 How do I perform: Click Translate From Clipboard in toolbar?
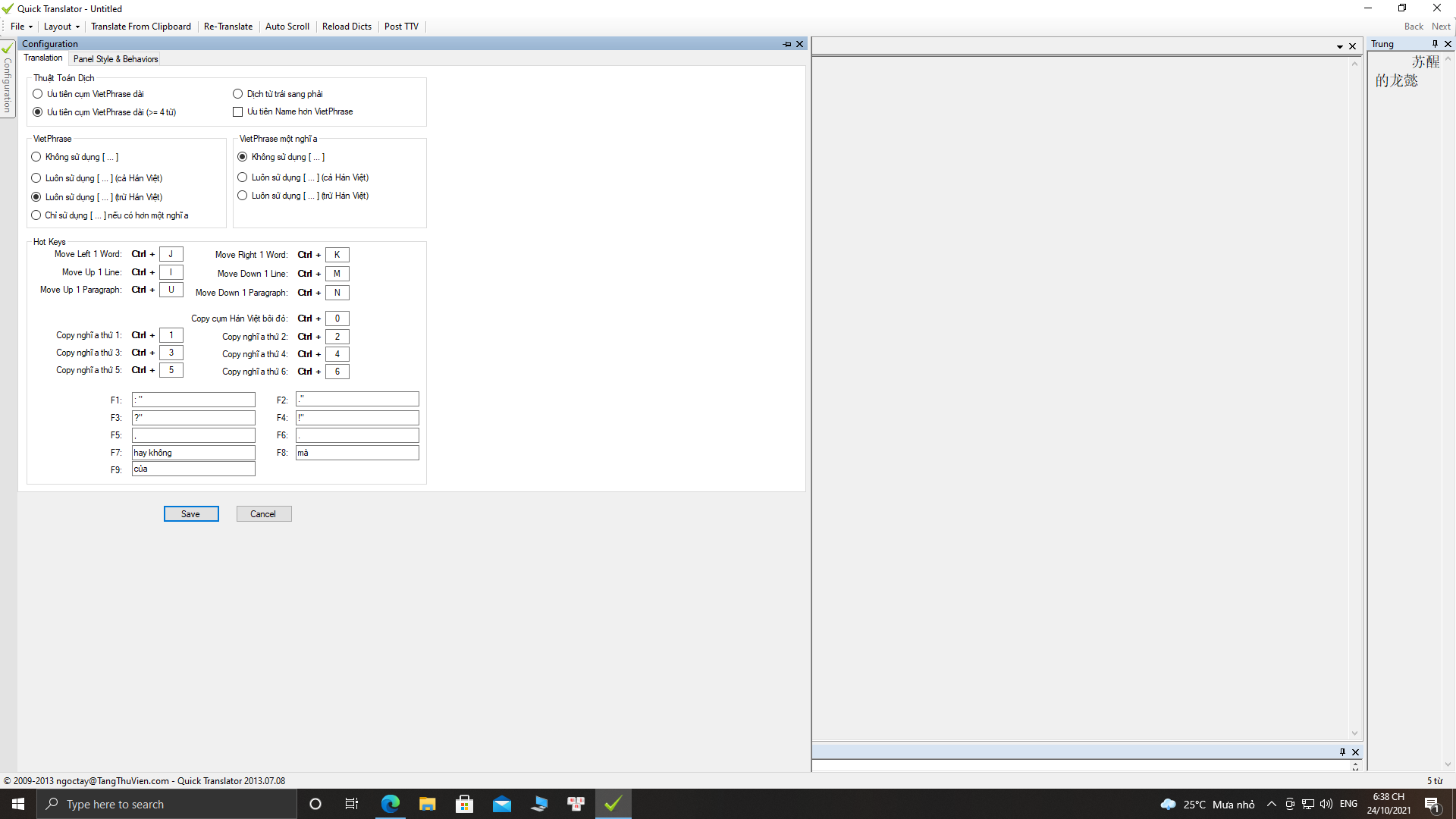(141, 27)
